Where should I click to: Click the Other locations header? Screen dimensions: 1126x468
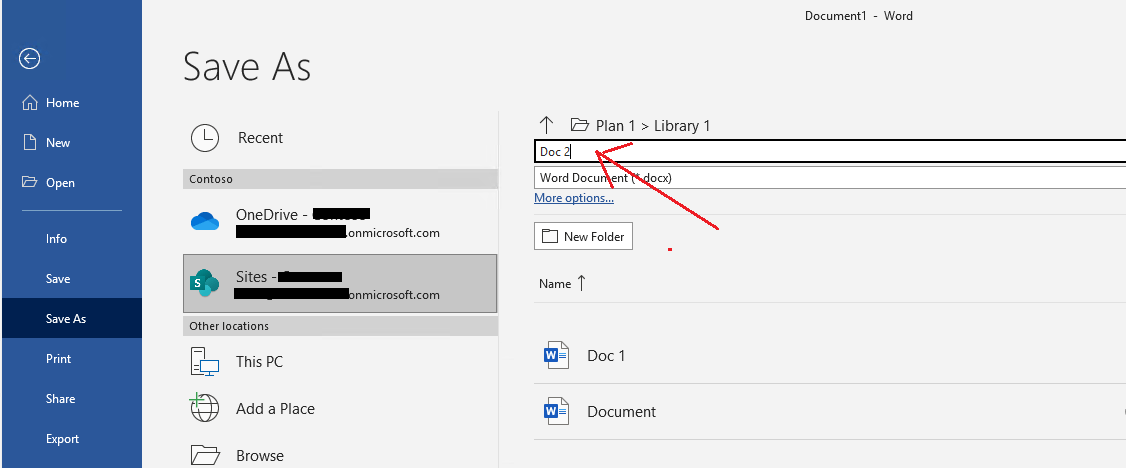click(x=340, y=326)
